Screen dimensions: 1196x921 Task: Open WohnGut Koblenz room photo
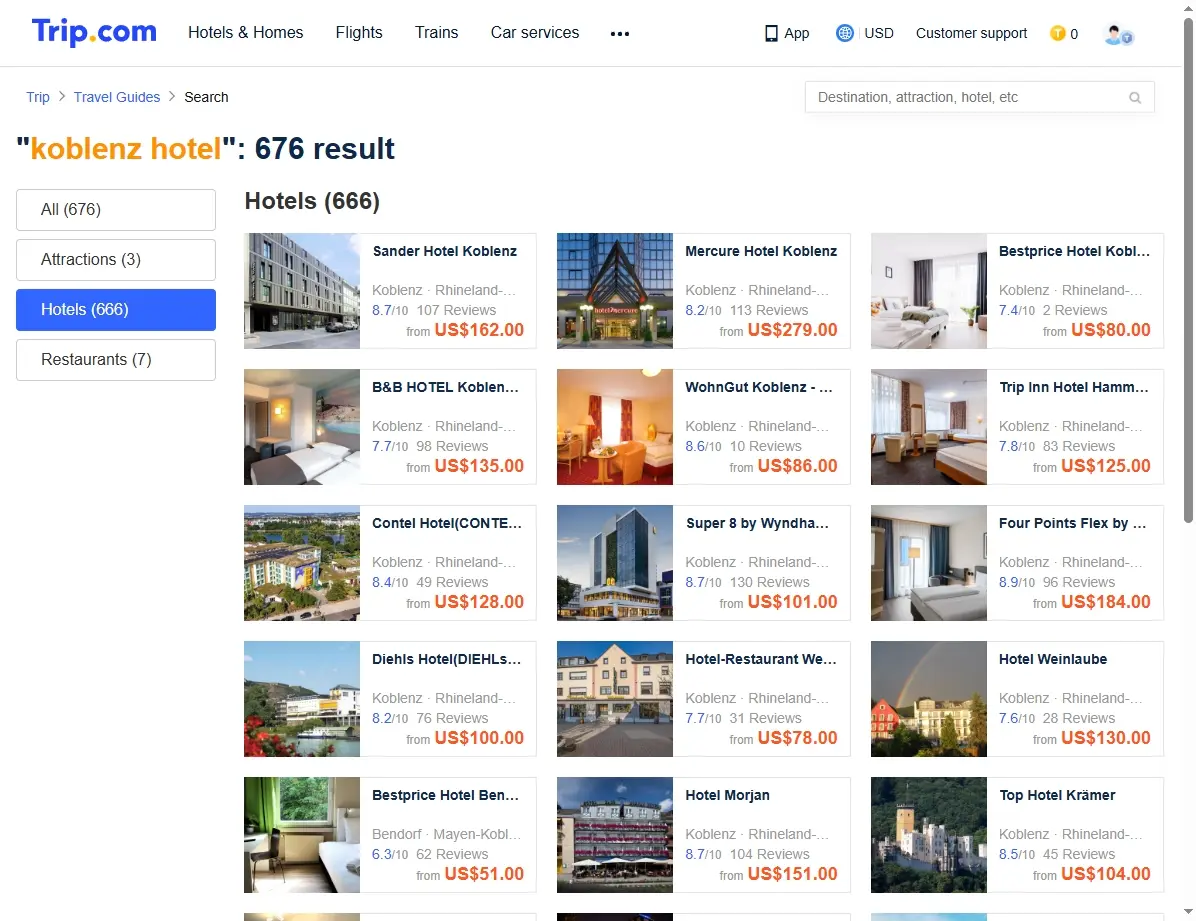615,427
